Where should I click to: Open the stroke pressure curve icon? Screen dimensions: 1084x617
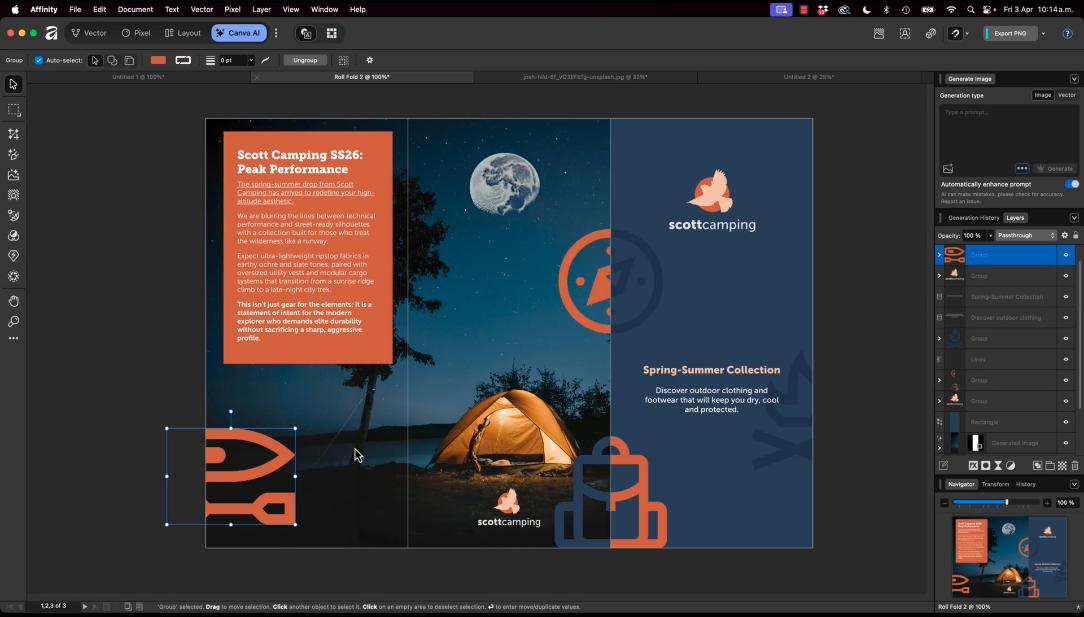(x=265, y=60)
